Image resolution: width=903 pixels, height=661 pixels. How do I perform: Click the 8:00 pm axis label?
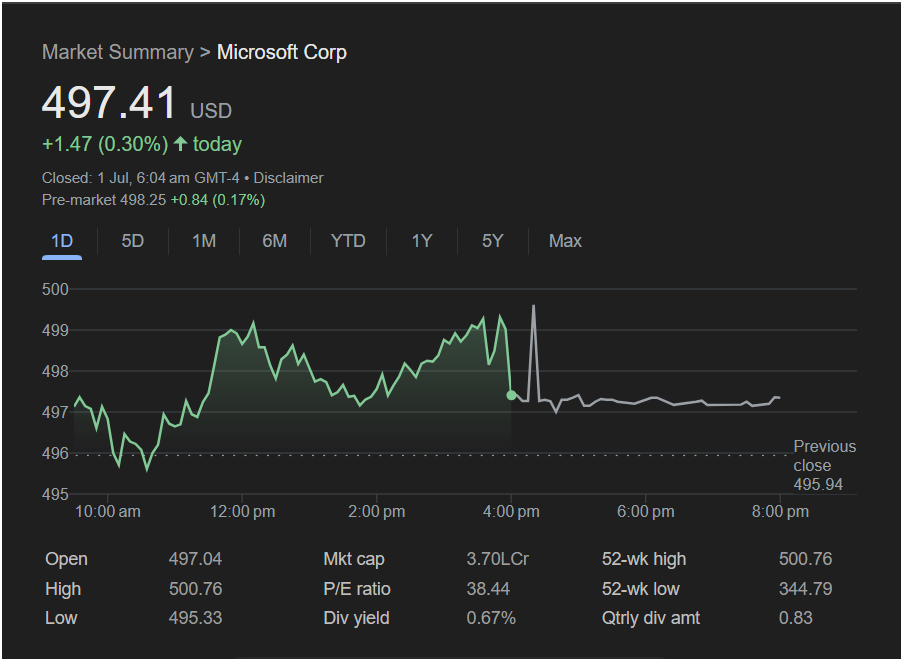click(x=780, y=511)
